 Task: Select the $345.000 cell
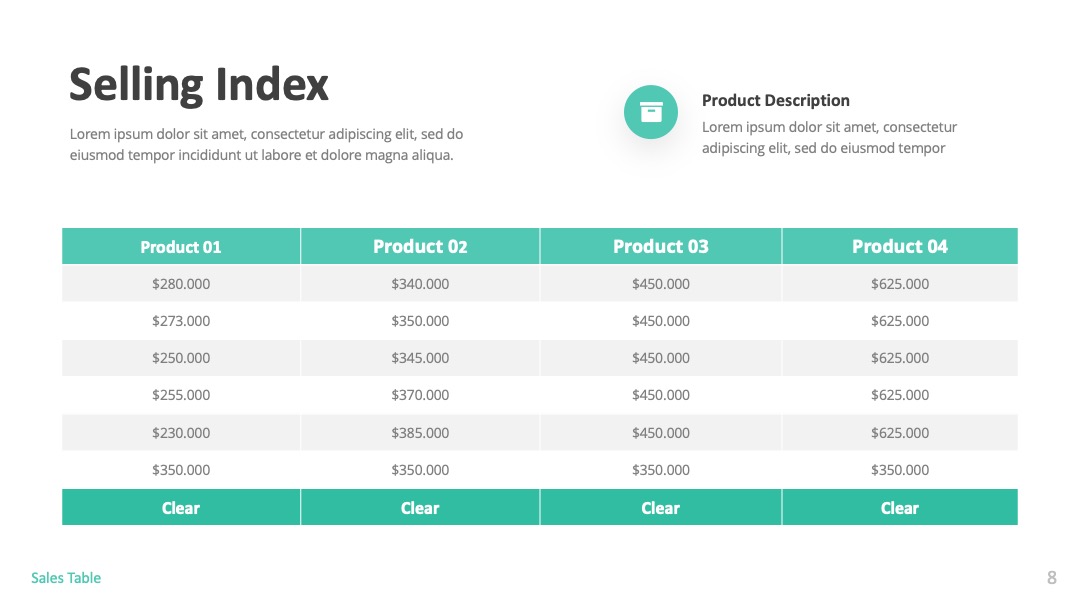point(420,358)
